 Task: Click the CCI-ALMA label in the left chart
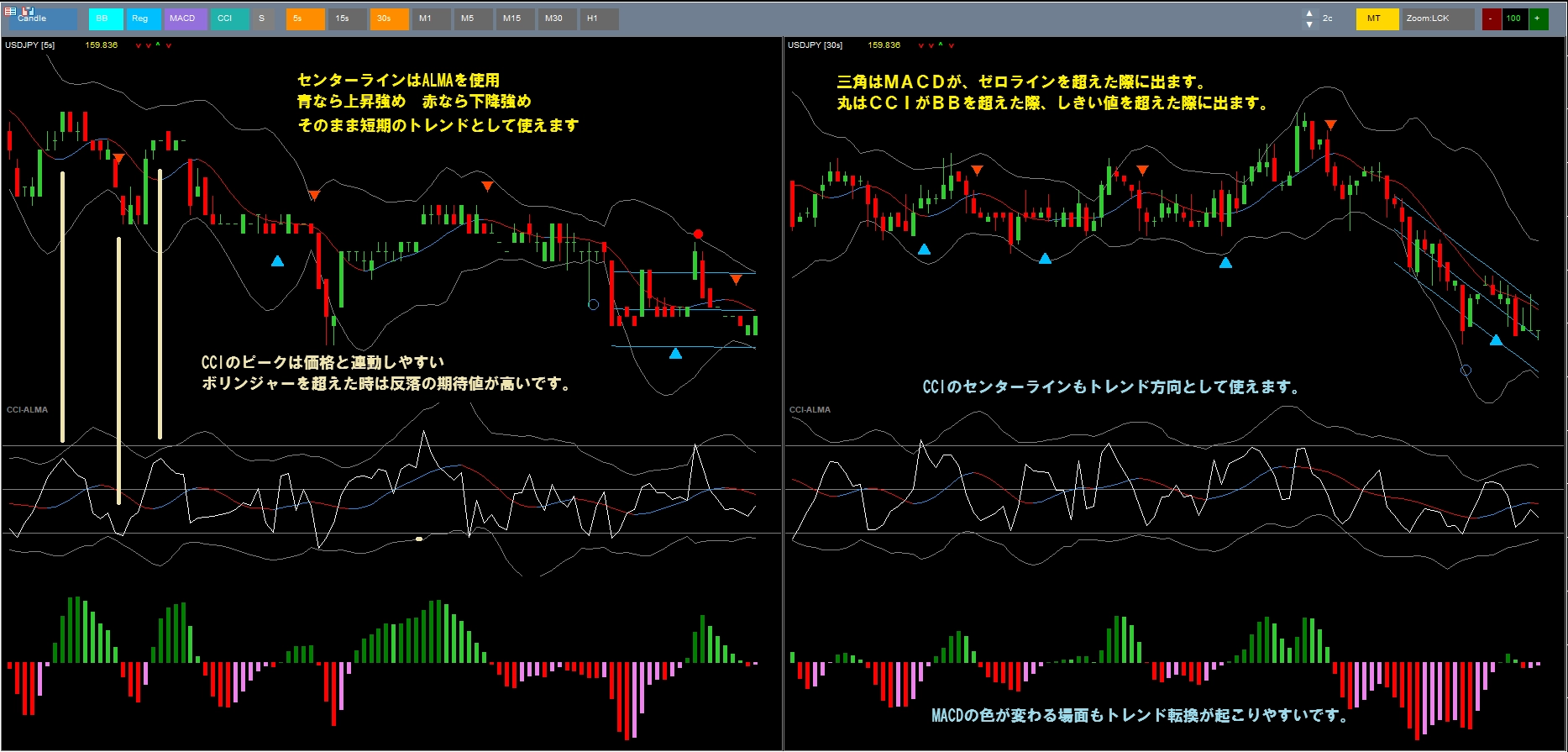coord(27,410)
